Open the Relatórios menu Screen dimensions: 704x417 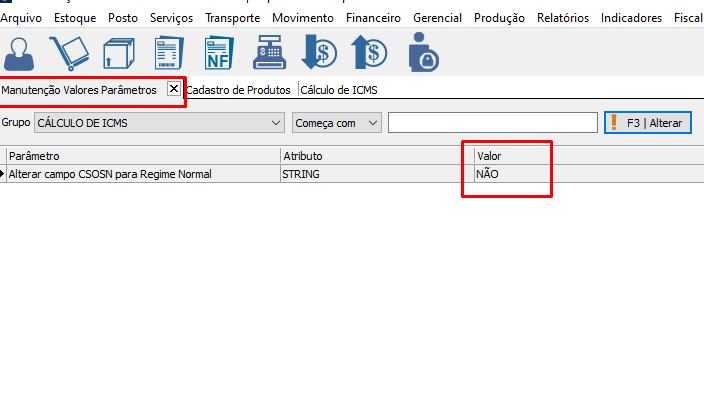(563, 18)
